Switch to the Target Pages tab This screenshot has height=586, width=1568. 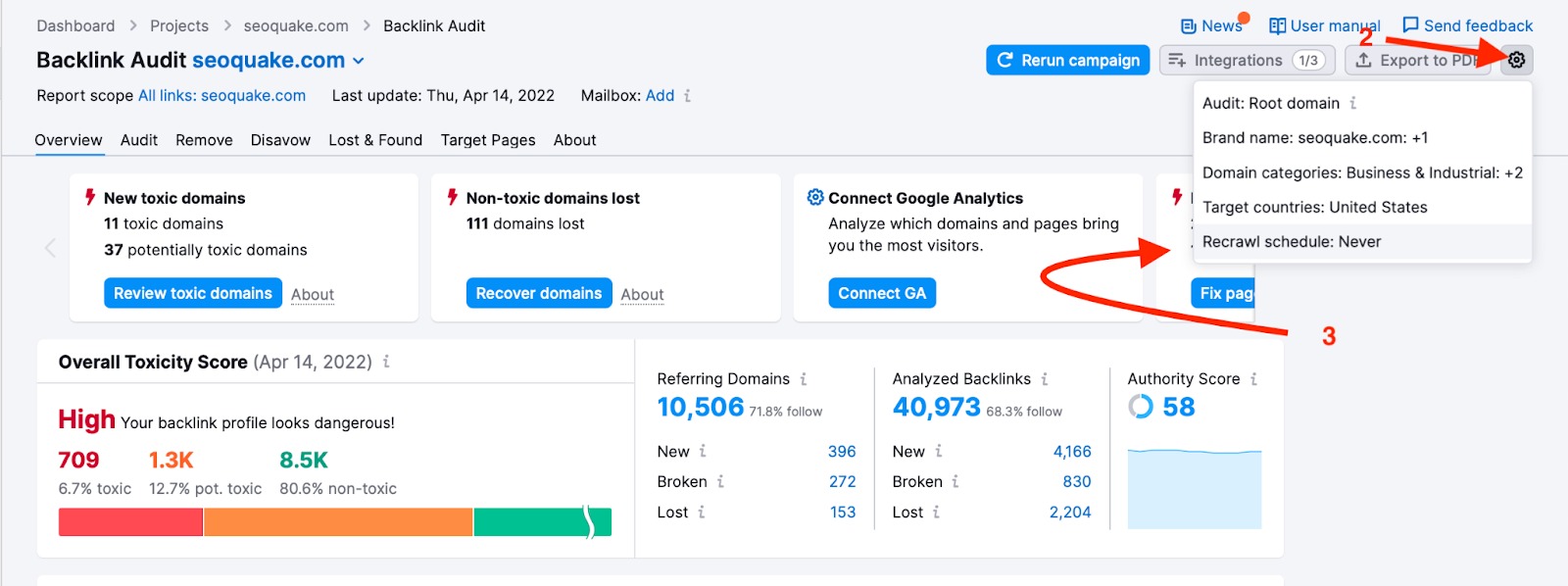coord(488,140)
